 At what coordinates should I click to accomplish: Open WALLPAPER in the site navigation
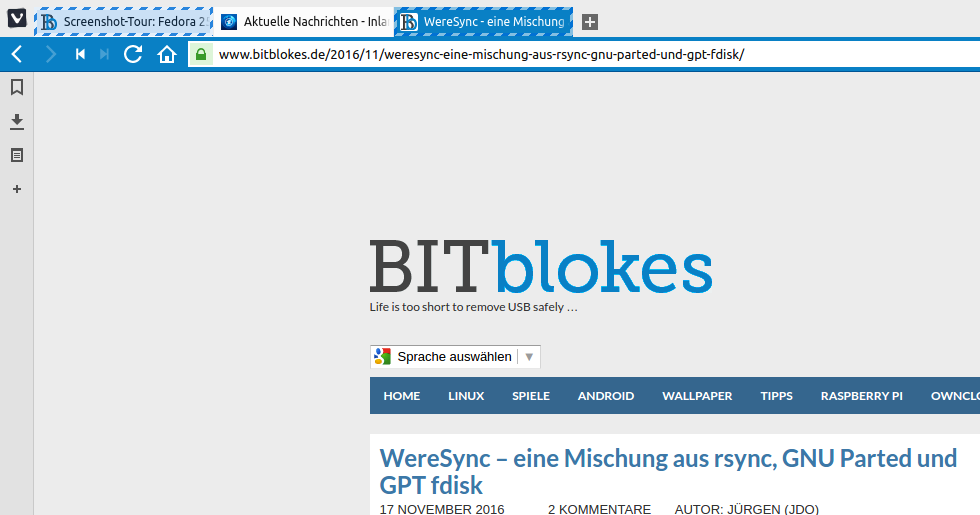pos(697,396)
